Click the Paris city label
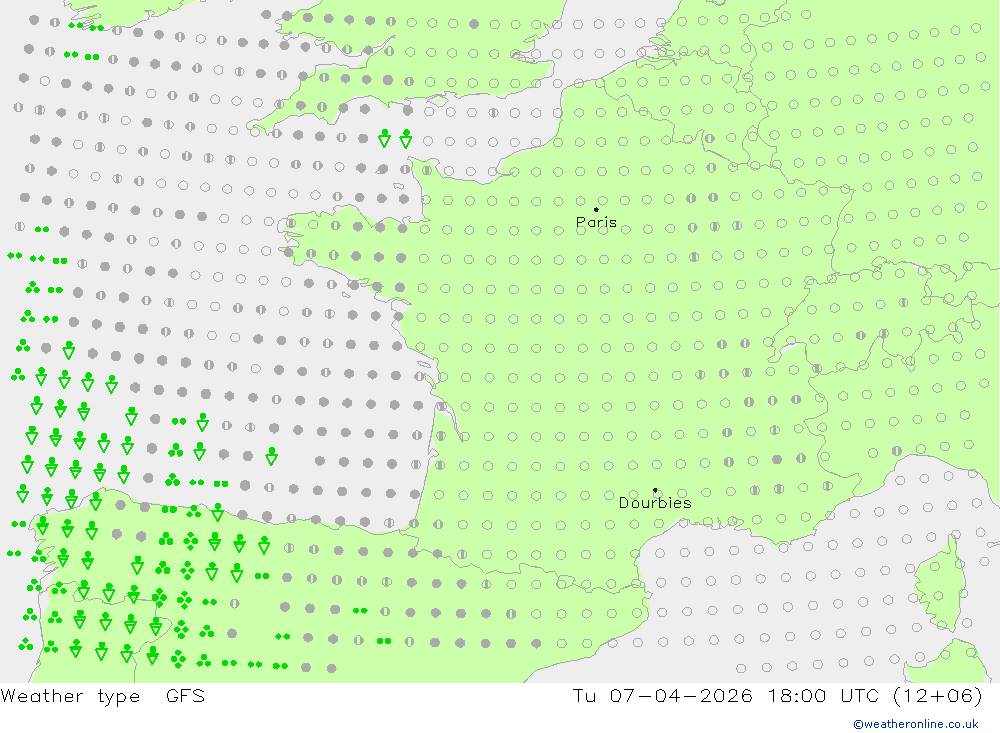 coord(596,222)
